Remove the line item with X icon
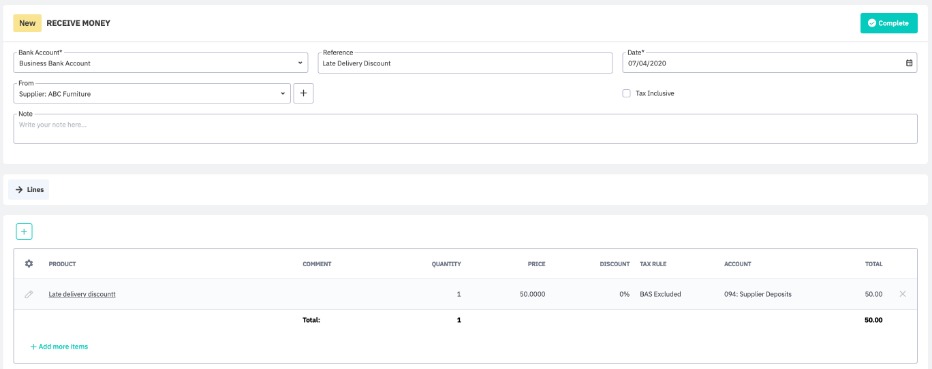 [903, 294]
